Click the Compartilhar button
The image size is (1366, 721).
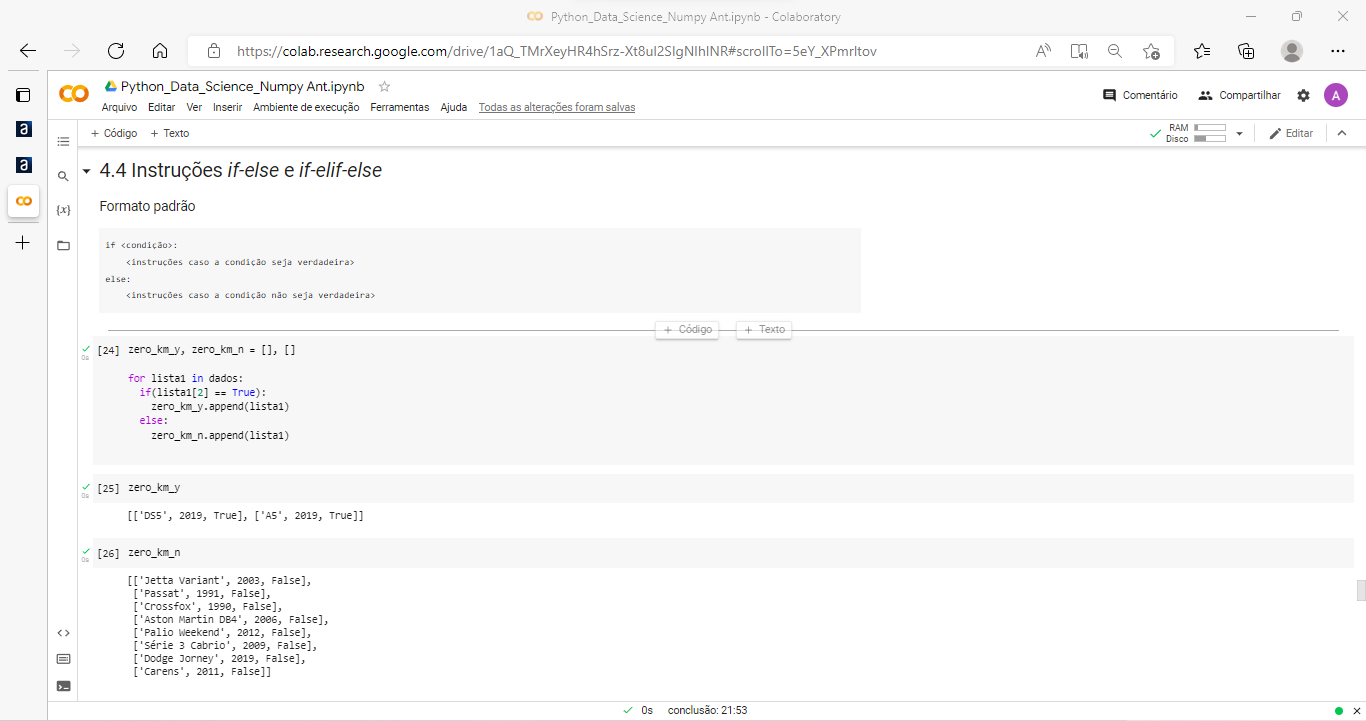tap(1239, 95)
